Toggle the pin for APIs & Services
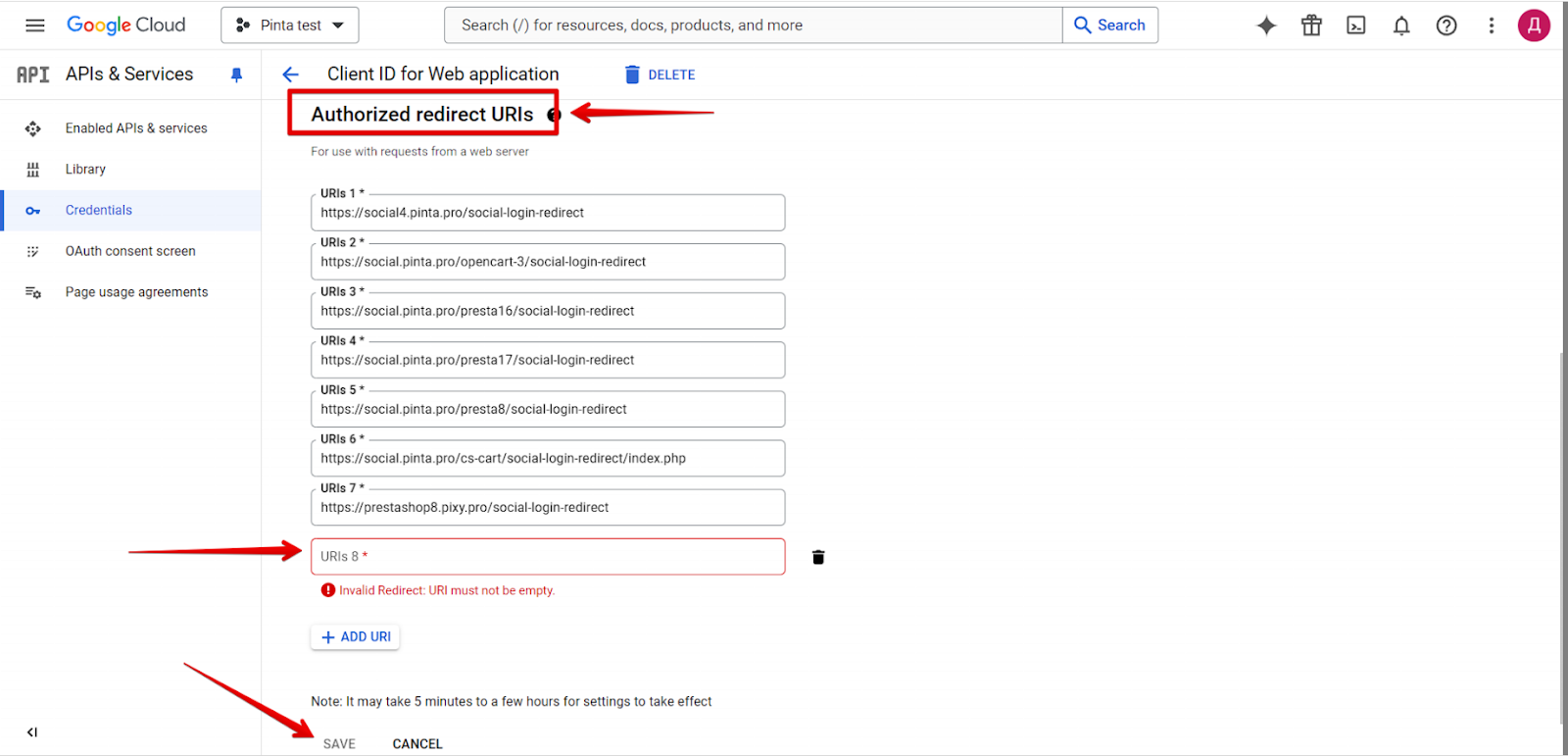The image size is (1568, 756). click(x=236, y=75)
